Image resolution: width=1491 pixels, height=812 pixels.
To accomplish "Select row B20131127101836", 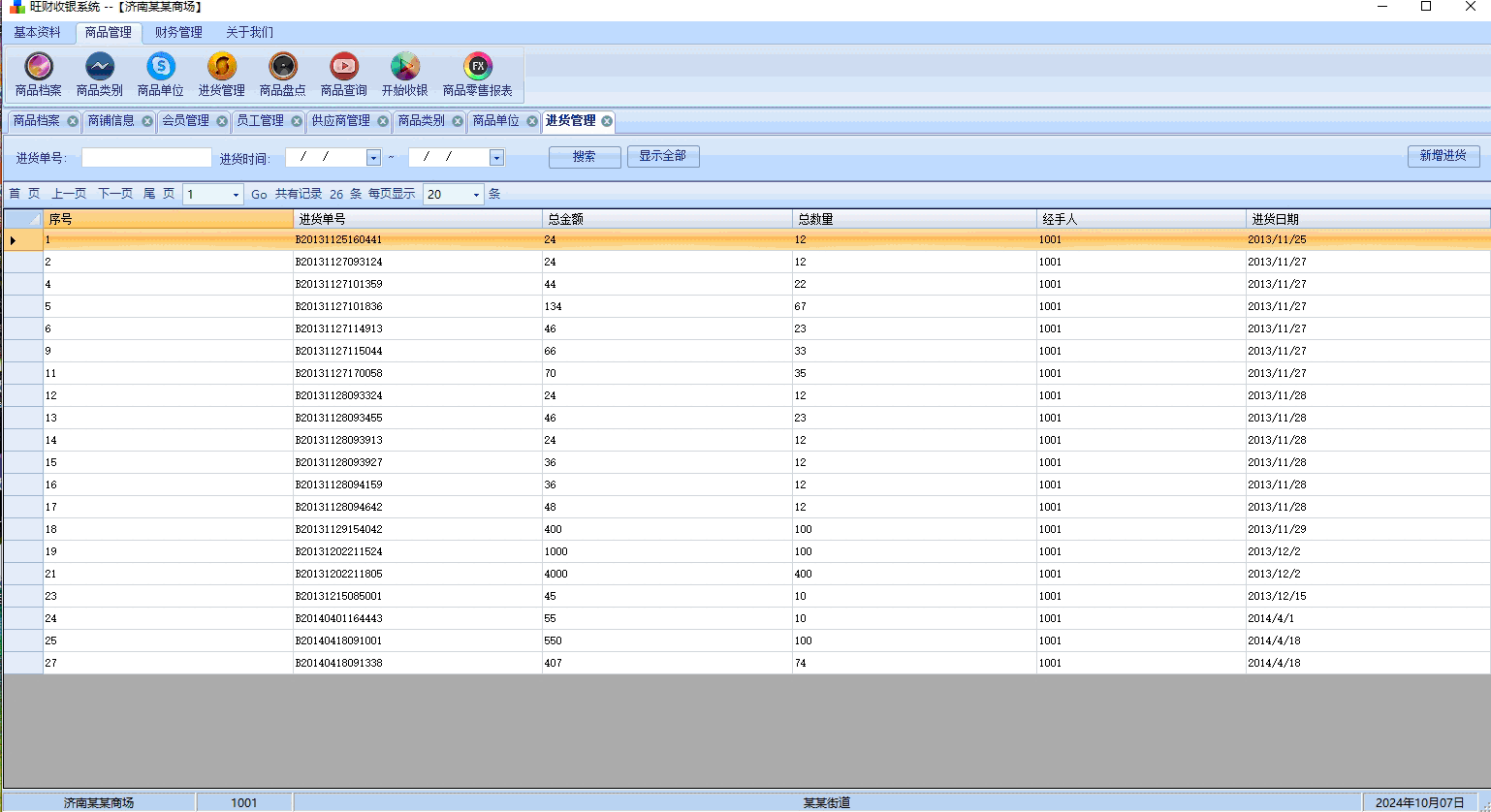I will 746,306.
